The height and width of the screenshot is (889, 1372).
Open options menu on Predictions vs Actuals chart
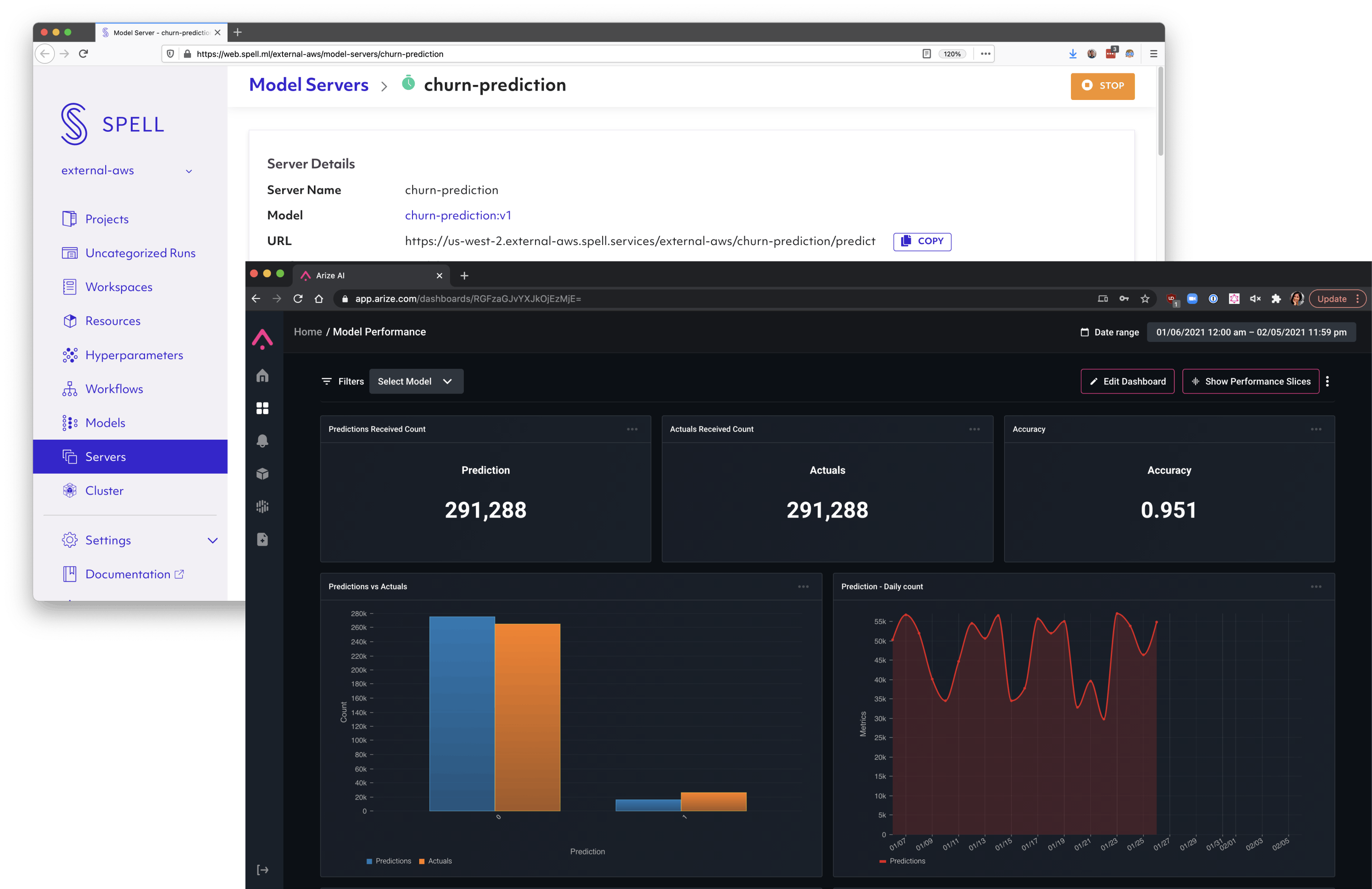803,586
